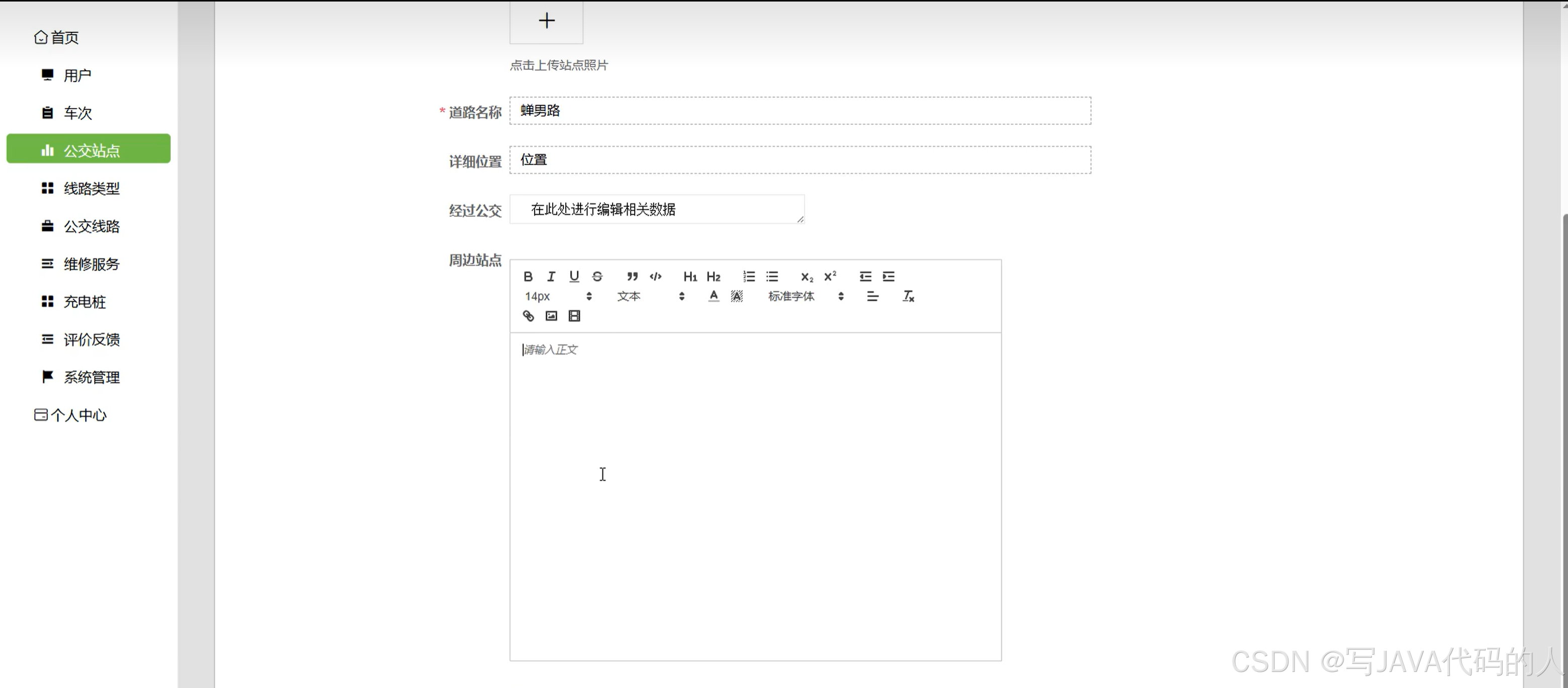
Task: Click the upload photo plus button
Action: [546, 21]
